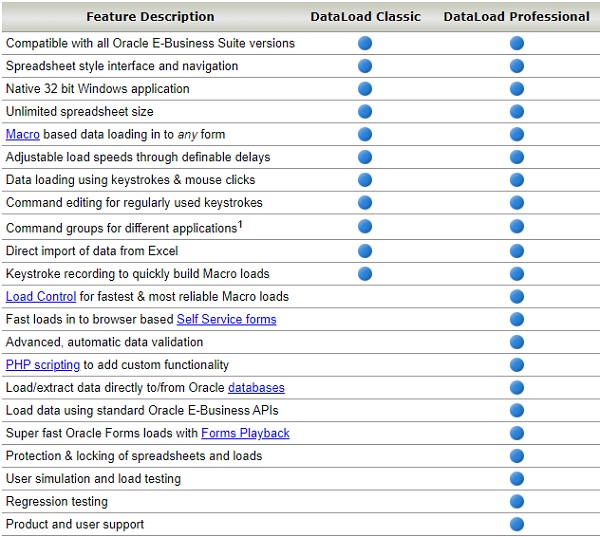Click Professional dot for Advanced automatic data validation
This screenshot has width=600, height=537.
click(x=517, y=343)
